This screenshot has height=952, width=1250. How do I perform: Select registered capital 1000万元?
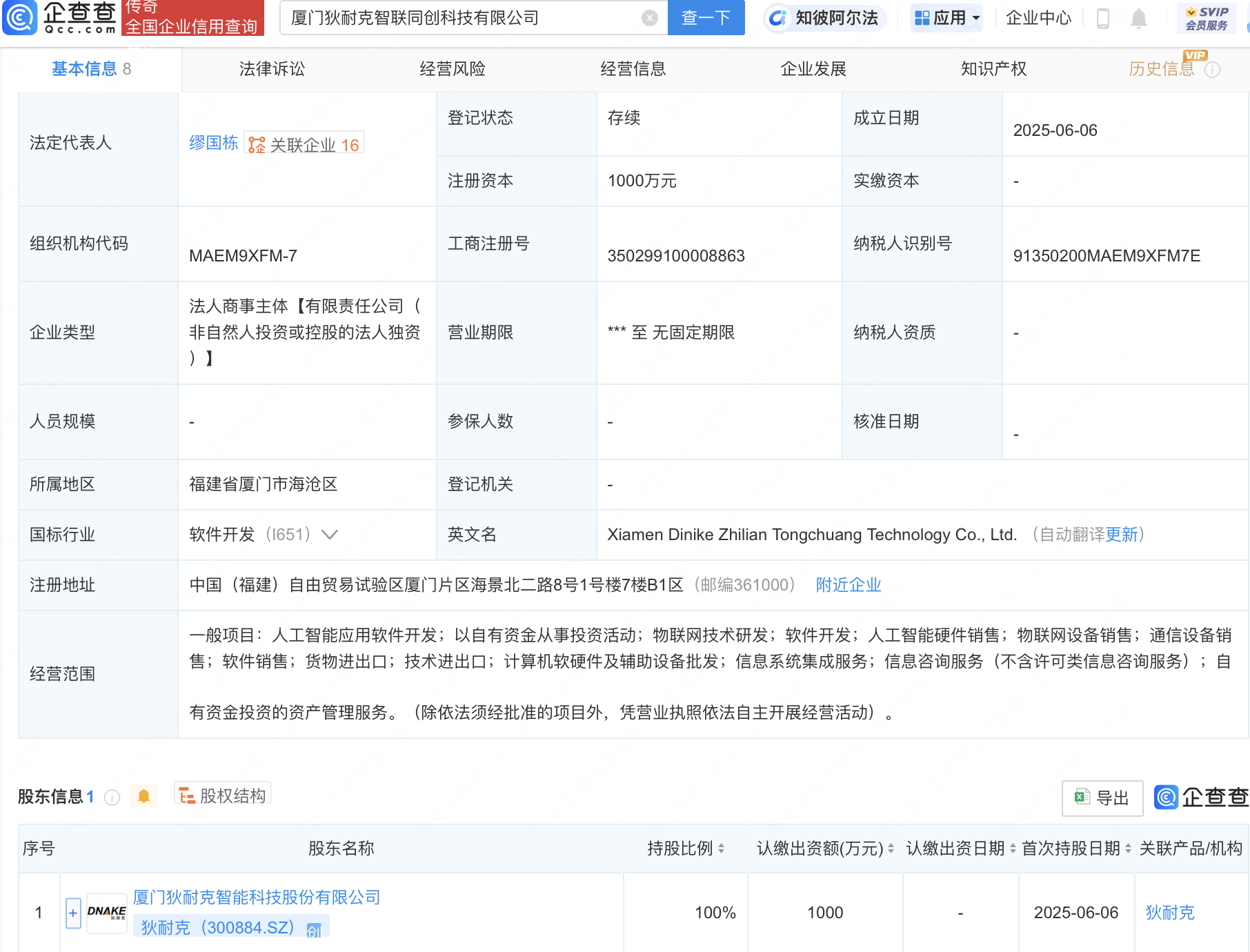click(x=642, y=181)
